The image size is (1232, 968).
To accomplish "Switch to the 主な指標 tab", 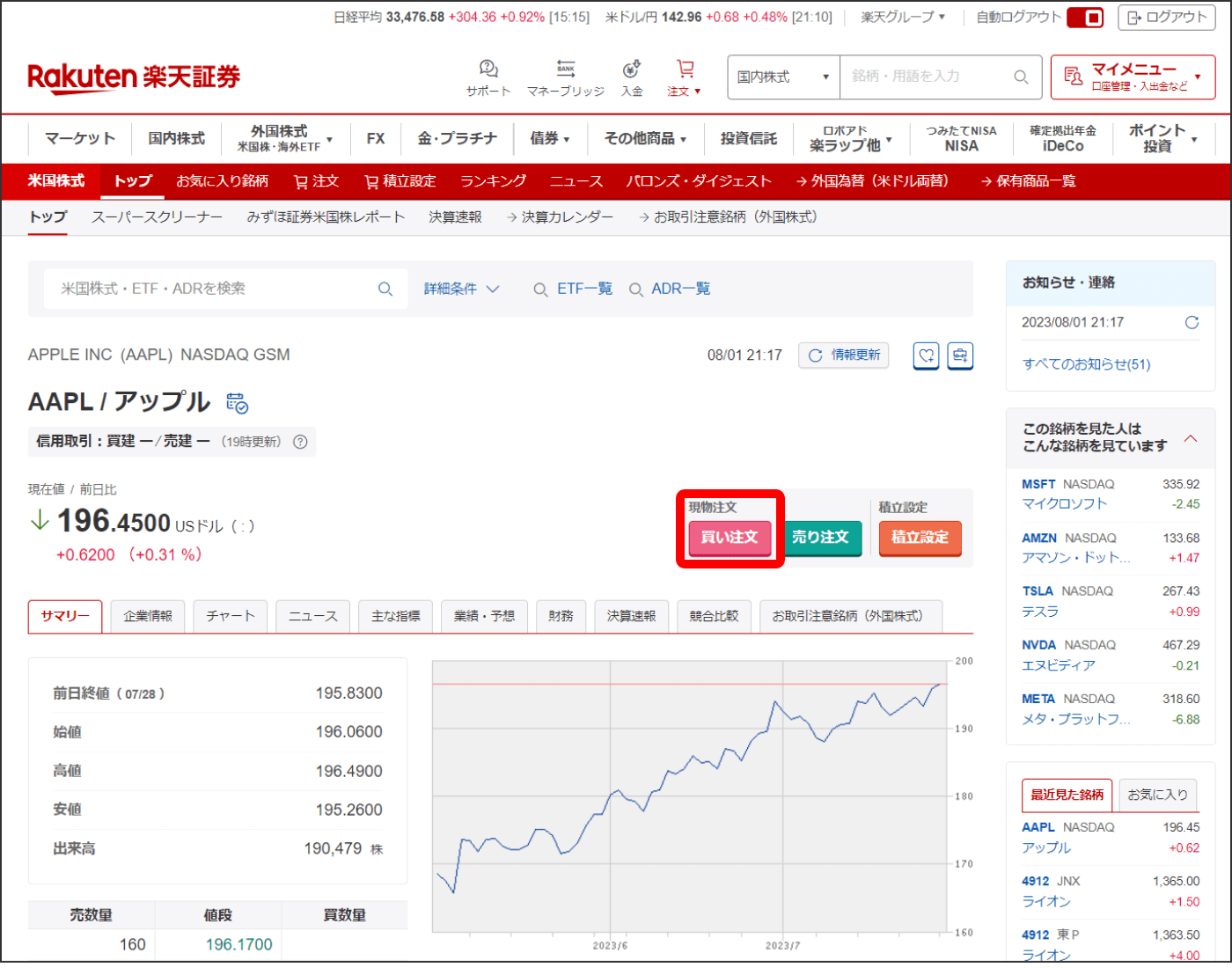I will (396, 617).
